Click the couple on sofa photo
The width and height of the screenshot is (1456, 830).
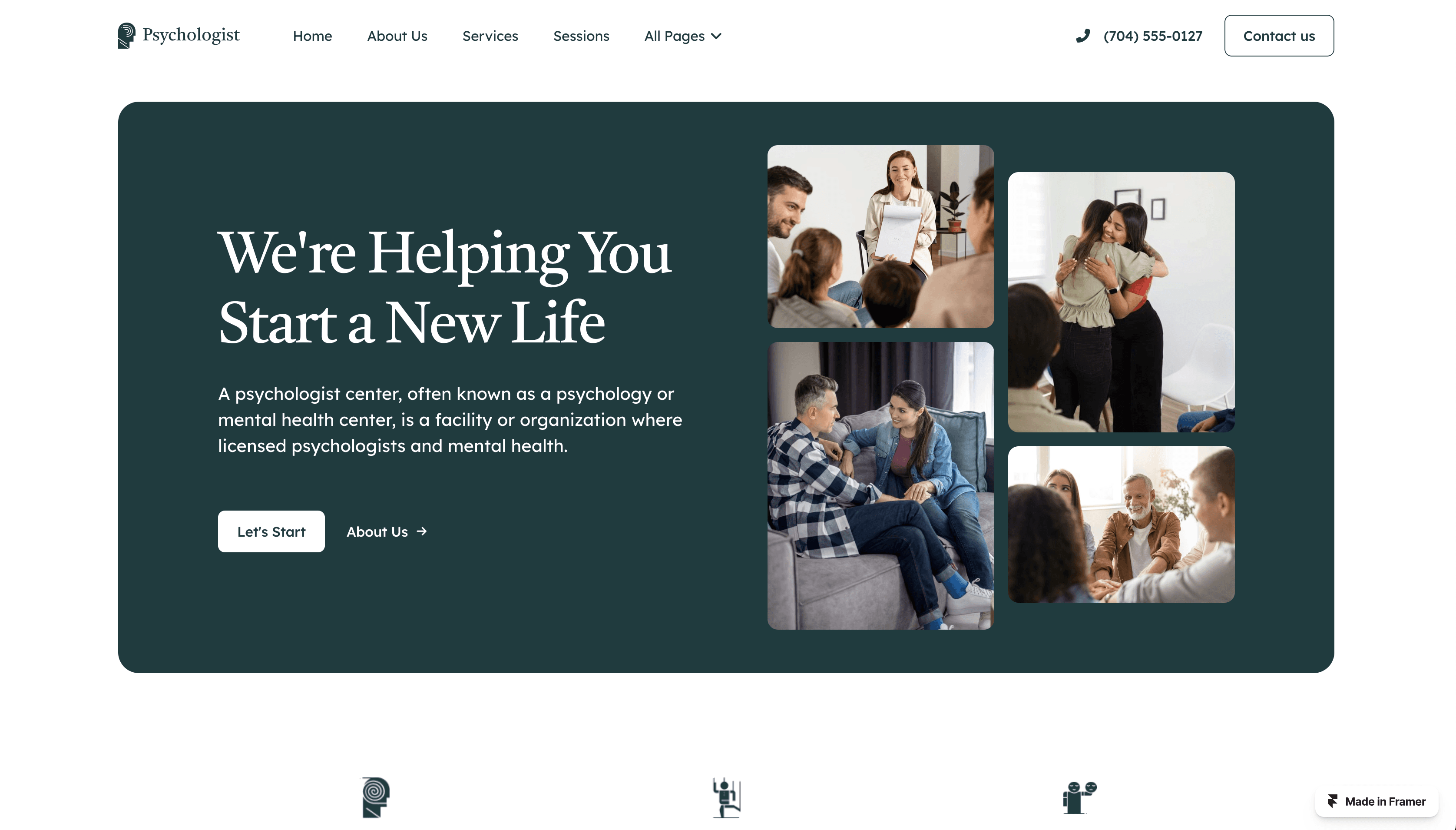coord(880,486)
